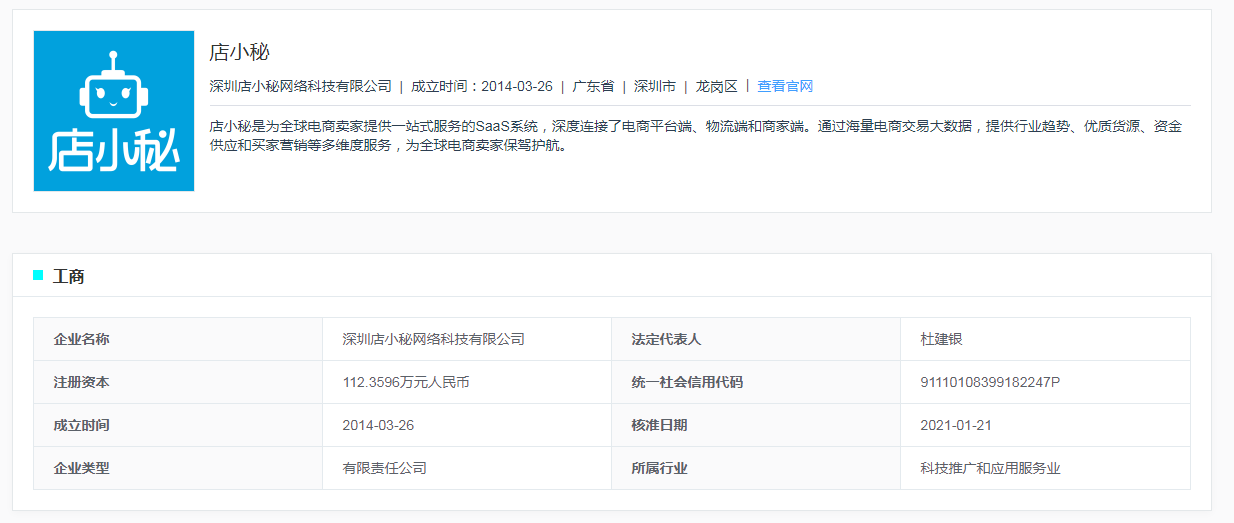Click the value 科技推广和应用服务业
The width and height of the screenshot is (1234, 523).
[990, 468]
